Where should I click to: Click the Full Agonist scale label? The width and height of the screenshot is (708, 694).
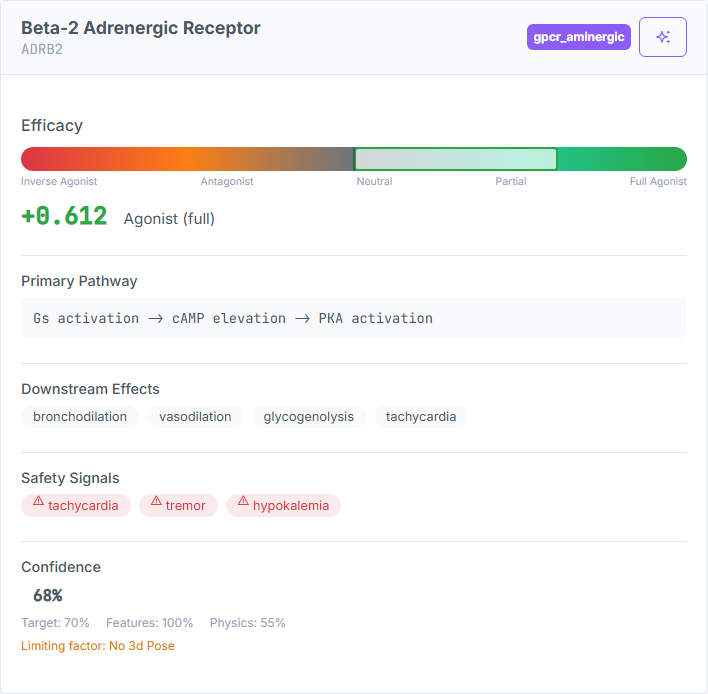(658, 182)
